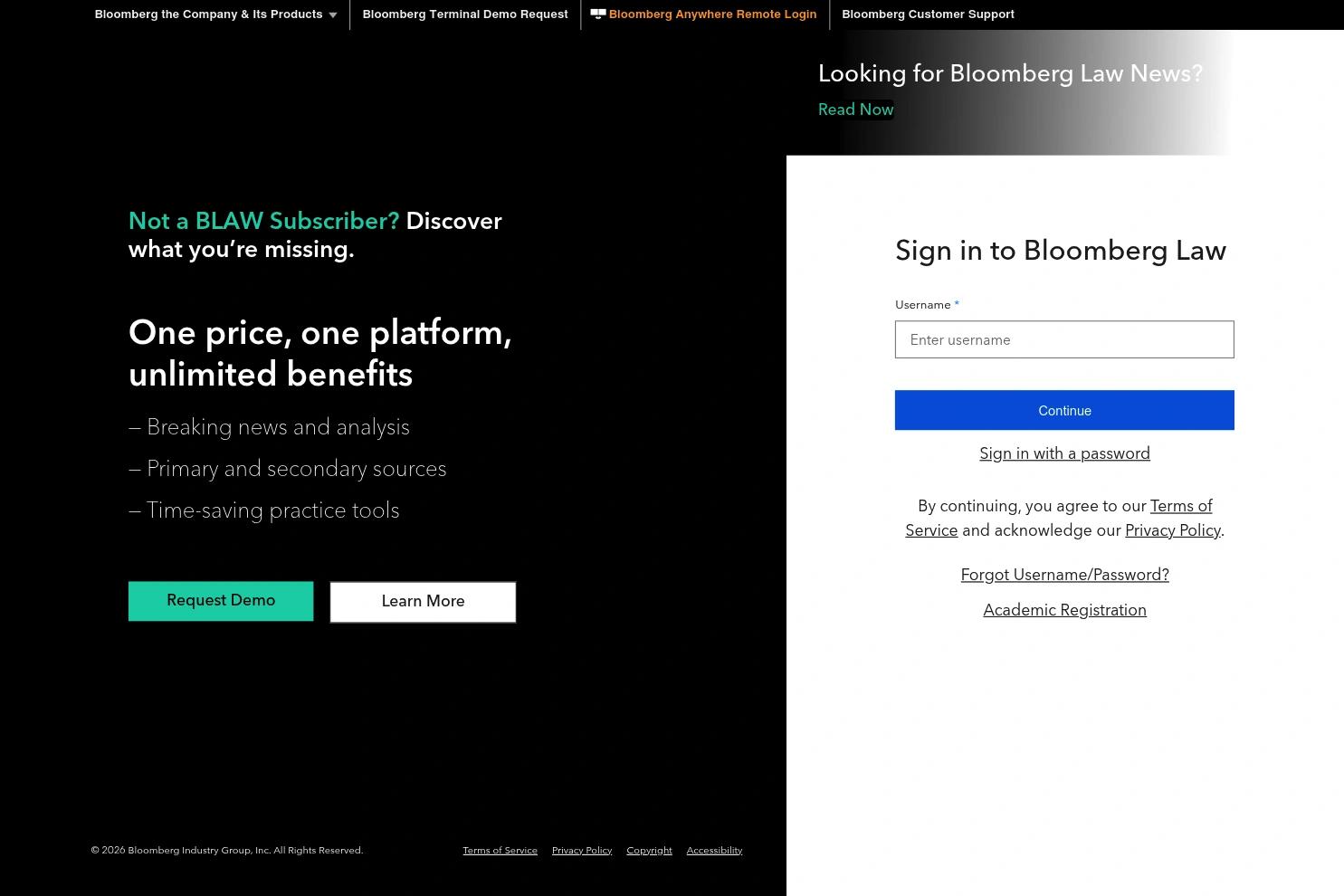This screenshot has height=896, width=1344.
Task: Choose Sign in with a password
Action: point(1064,453)
